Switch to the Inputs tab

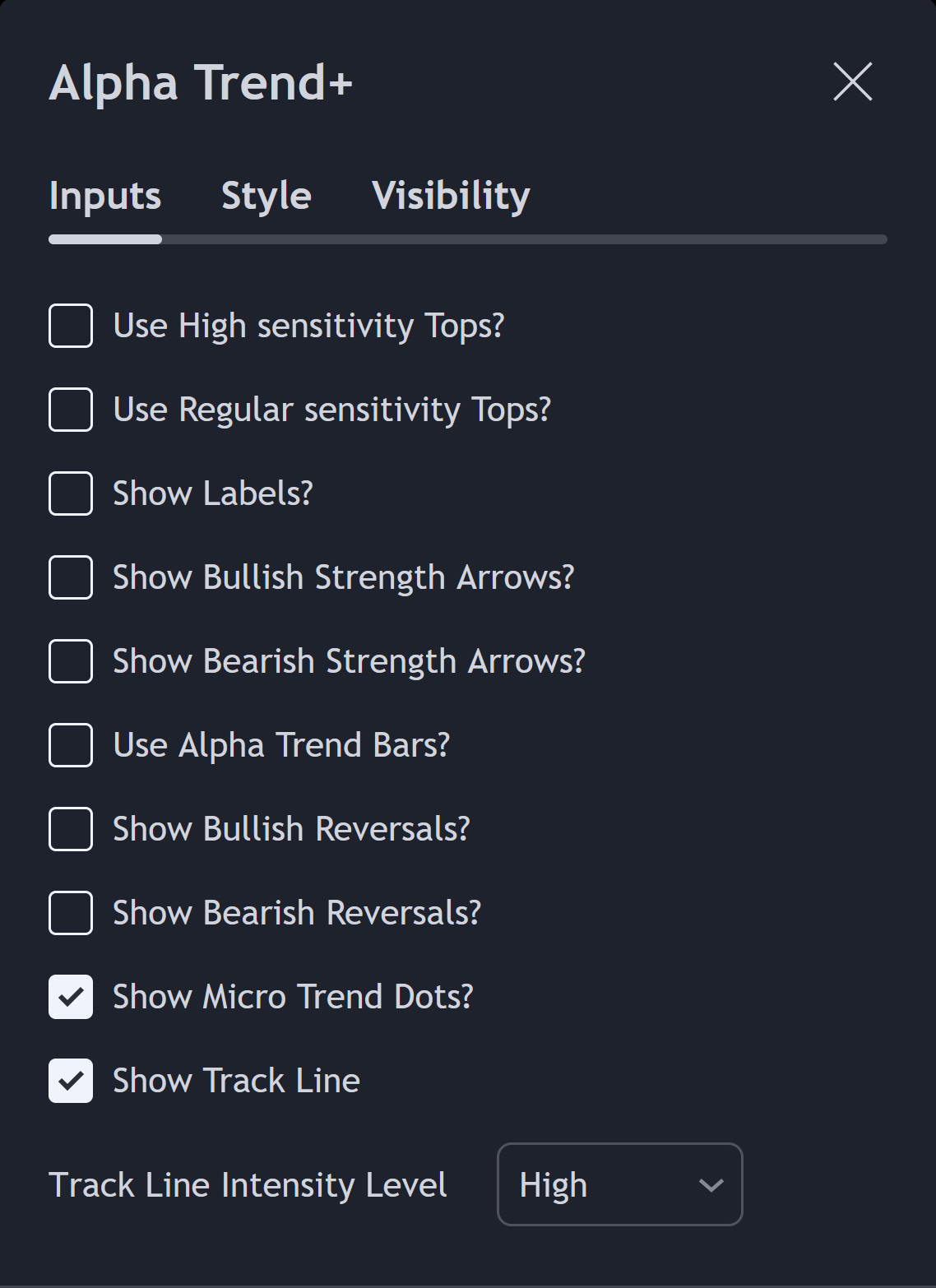[x=105, y=196]
